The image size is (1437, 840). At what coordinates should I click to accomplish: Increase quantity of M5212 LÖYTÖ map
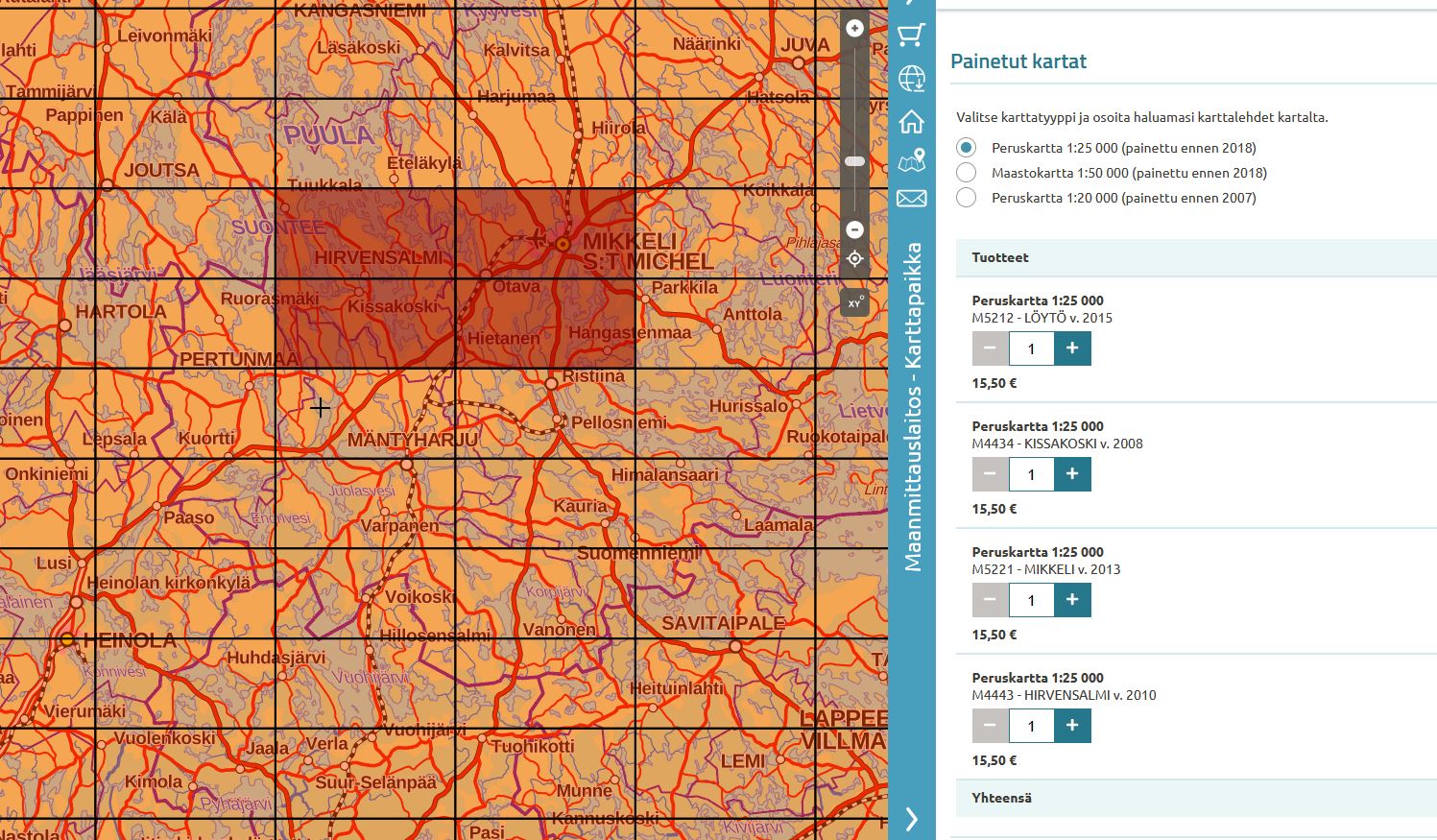click(x=1072, y=348)
